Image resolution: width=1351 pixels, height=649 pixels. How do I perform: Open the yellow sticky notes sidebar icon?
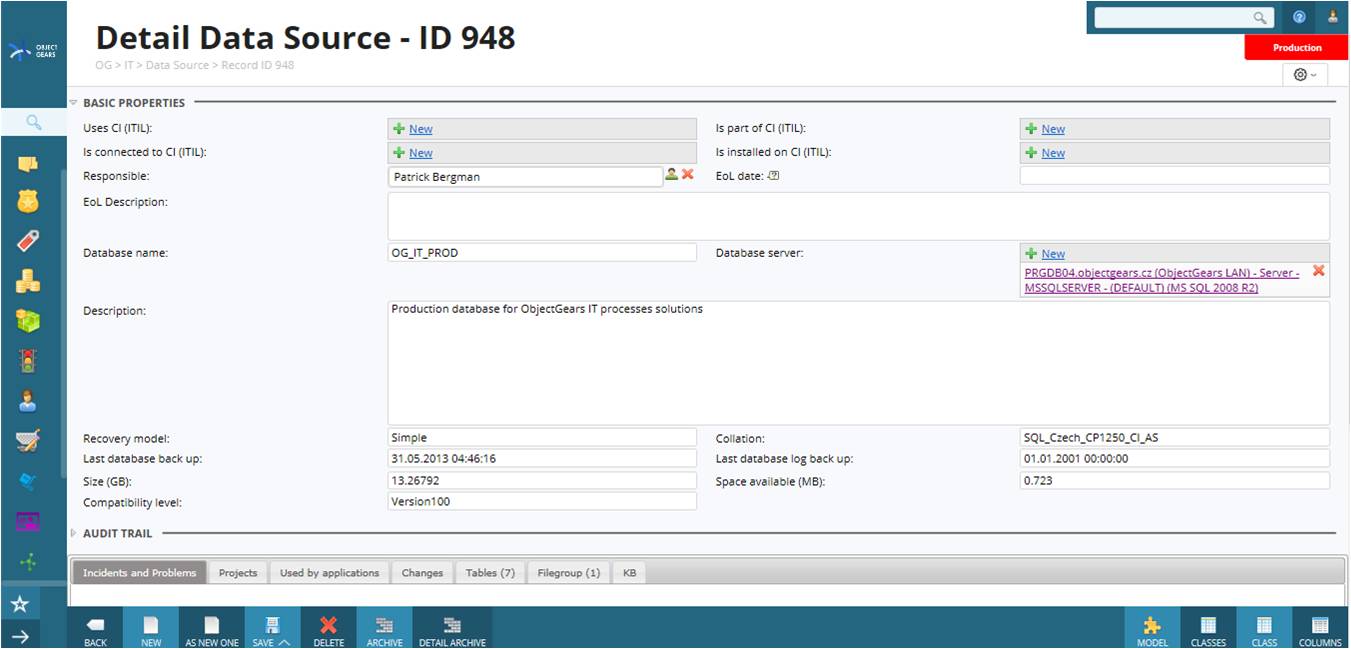28,164
